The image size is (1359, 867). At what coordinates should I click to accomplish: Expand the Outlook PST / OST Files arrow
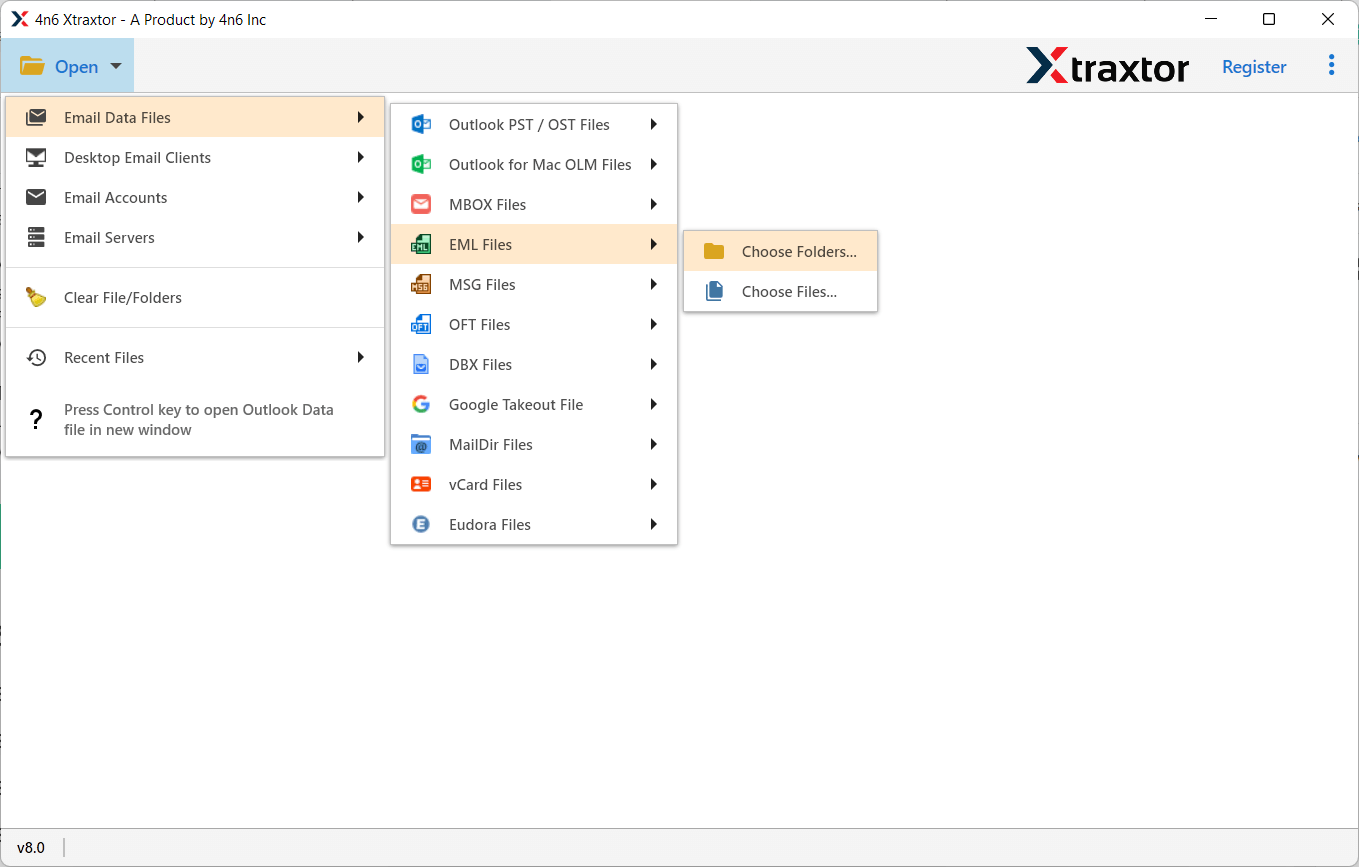(653, 124)
